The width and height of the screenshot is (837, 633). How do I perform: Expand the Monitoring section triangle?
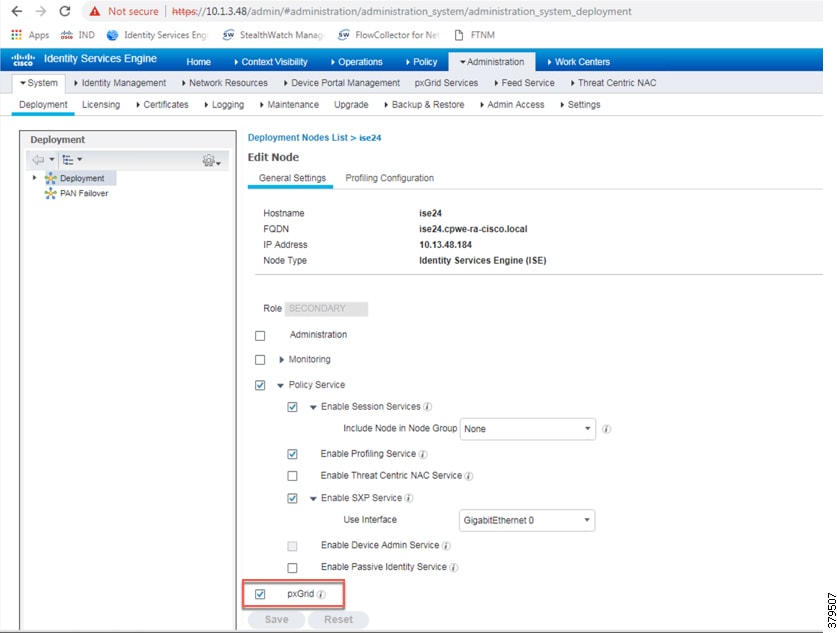281,360
